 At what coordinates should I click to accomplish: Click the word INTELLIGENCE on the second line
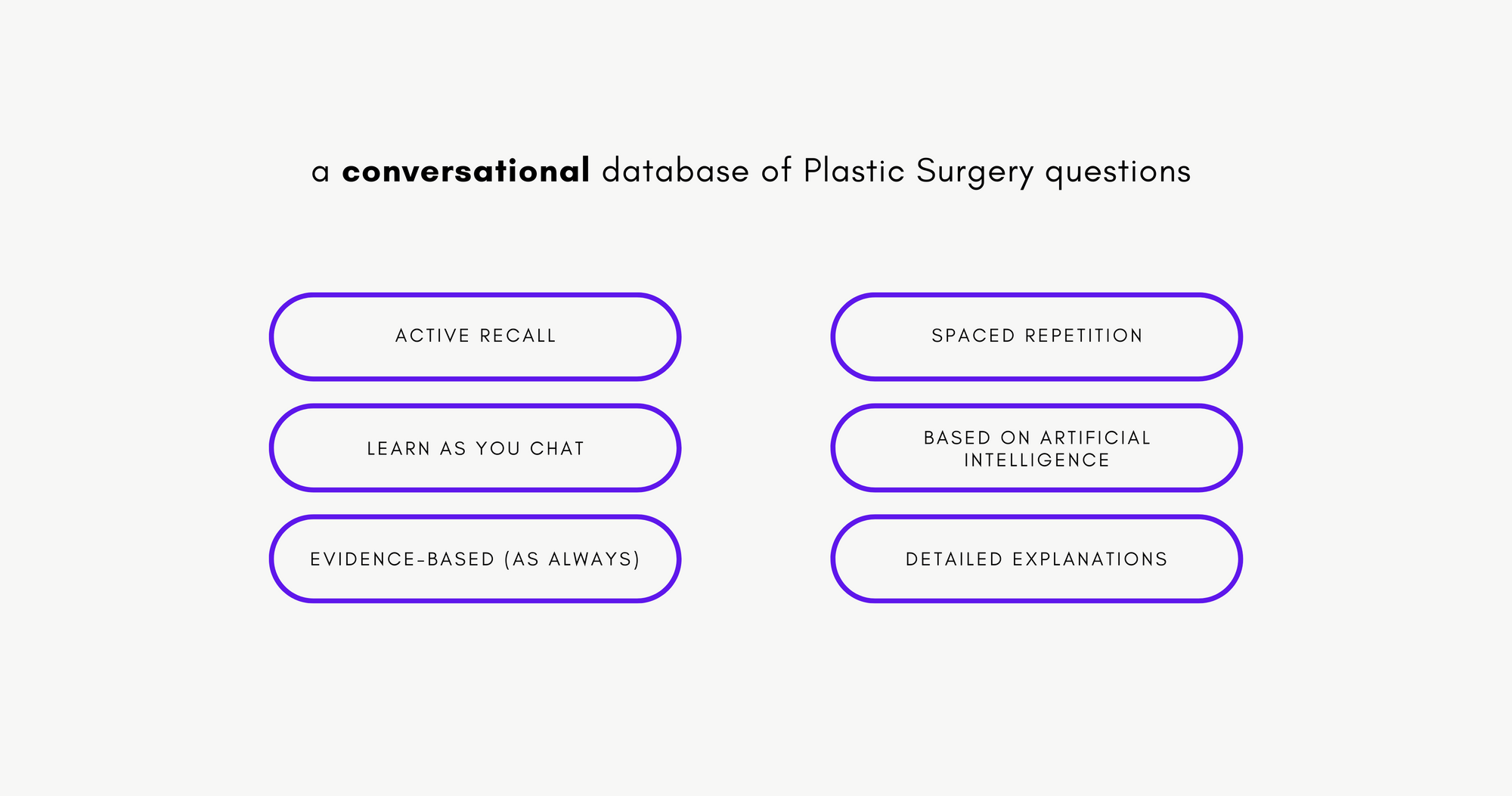[1036, 460]
